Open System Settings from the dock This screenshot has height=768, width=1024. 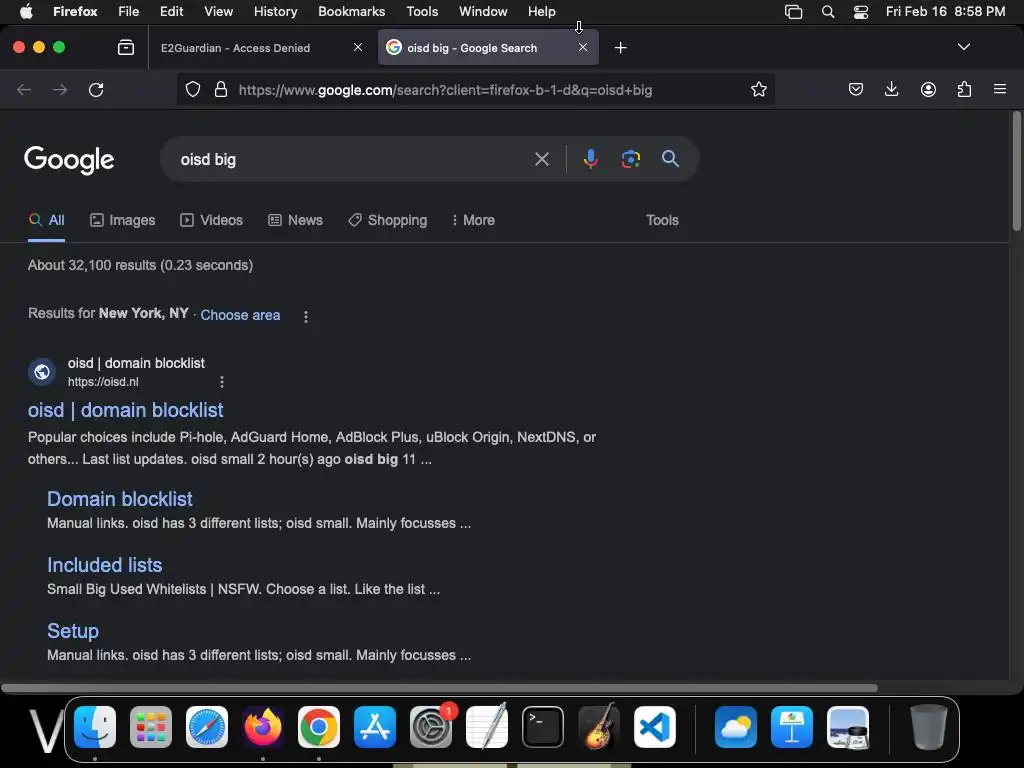[x=431, y=727]
